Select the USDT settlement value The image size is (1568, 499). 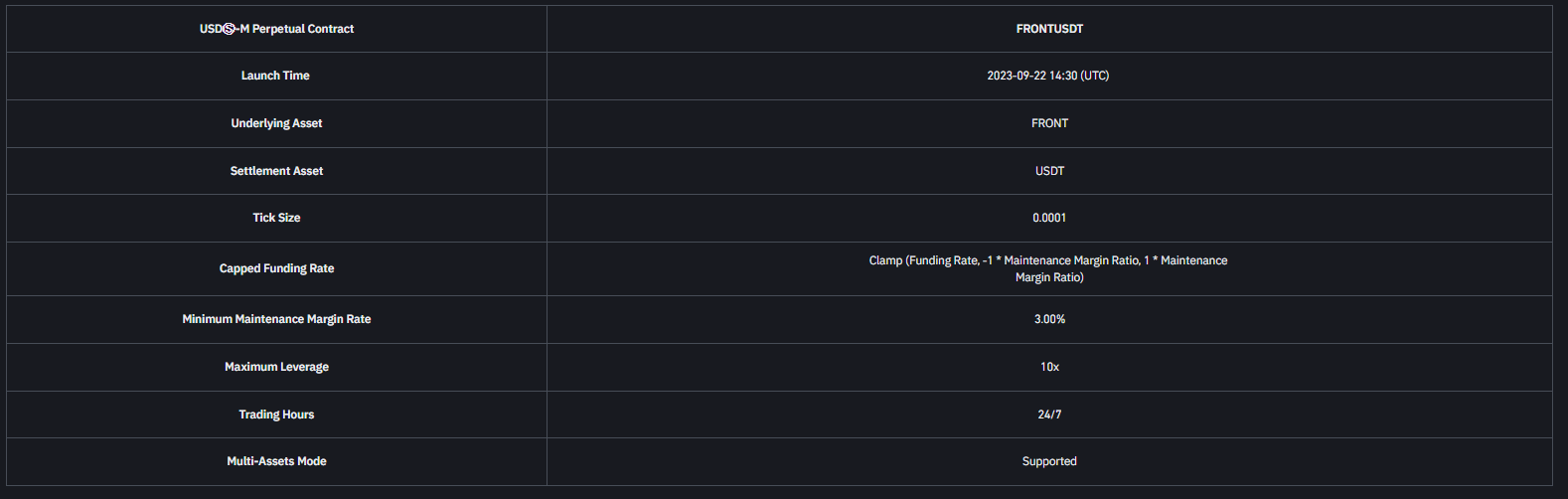pyautogui.click(x=1049, y=171)
